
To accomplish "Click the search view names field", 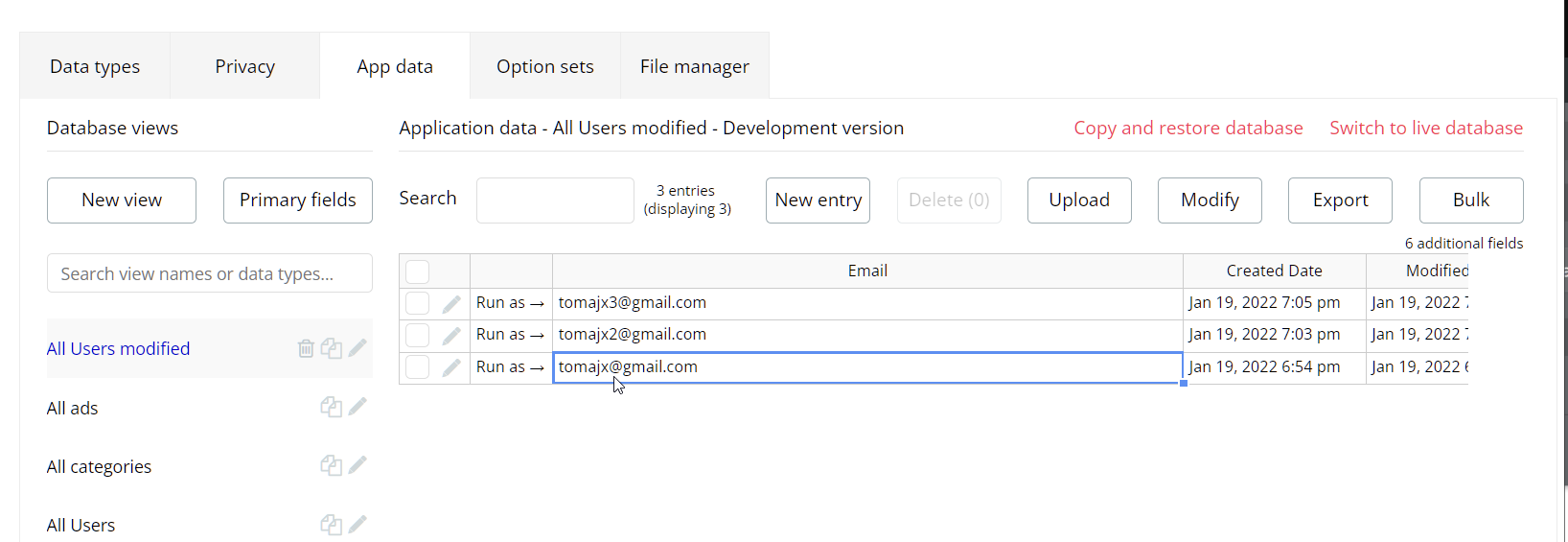I will tap(209, 273).
